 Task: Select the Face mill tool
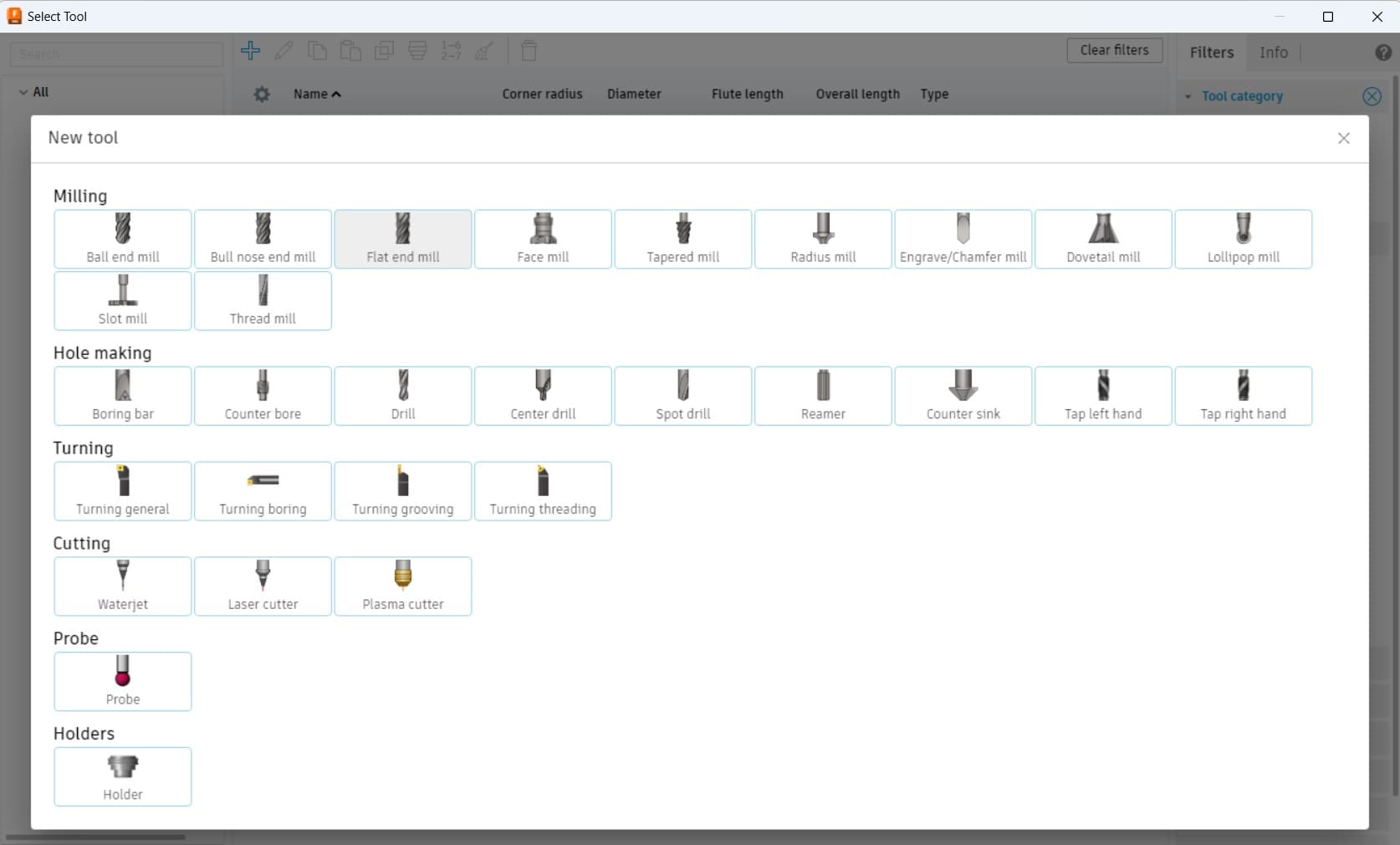[x=543, y=239]
